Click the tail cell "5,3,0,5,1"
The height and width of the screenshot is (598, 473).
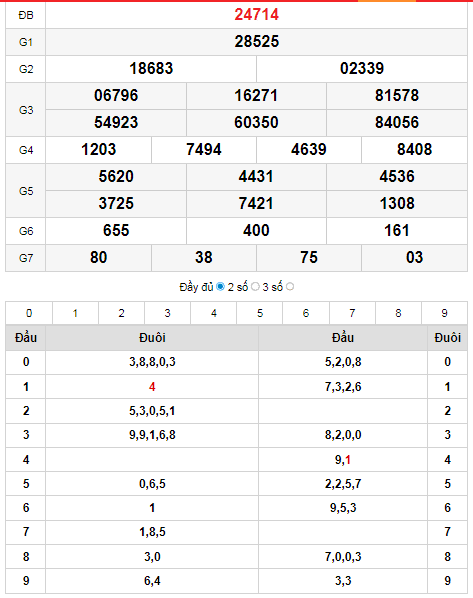point(152,411)
